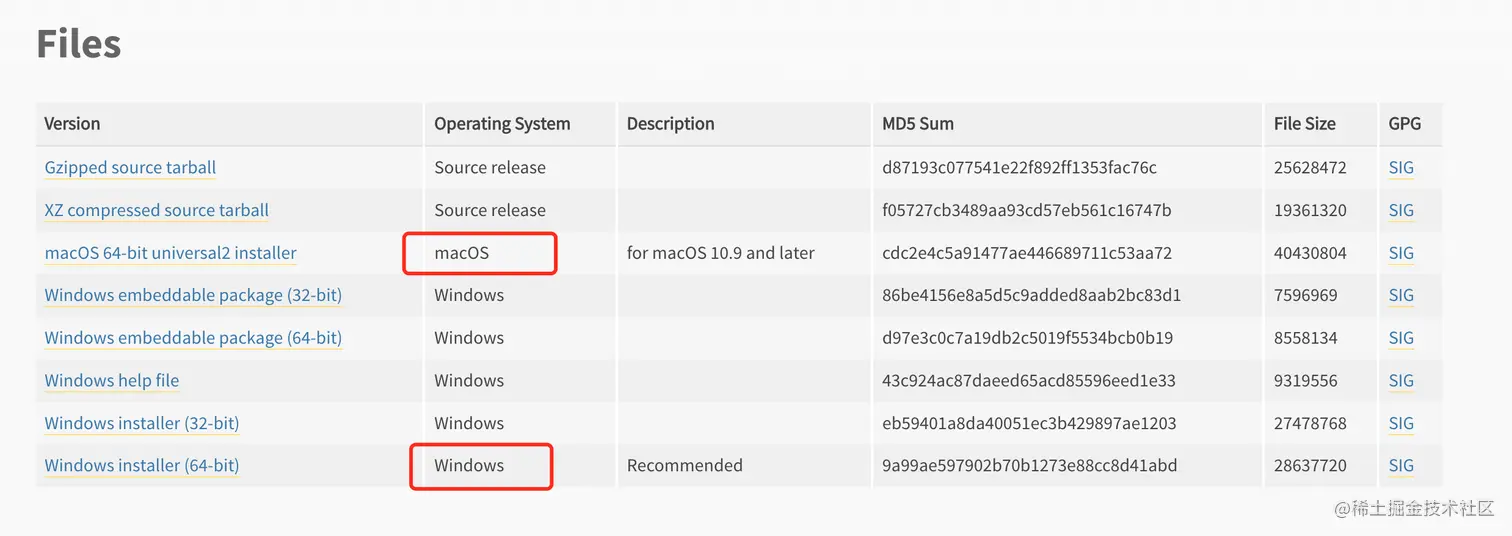Open SIG link for Gzipped source tarball
1512x536 pixels.
coord(1401,168)
